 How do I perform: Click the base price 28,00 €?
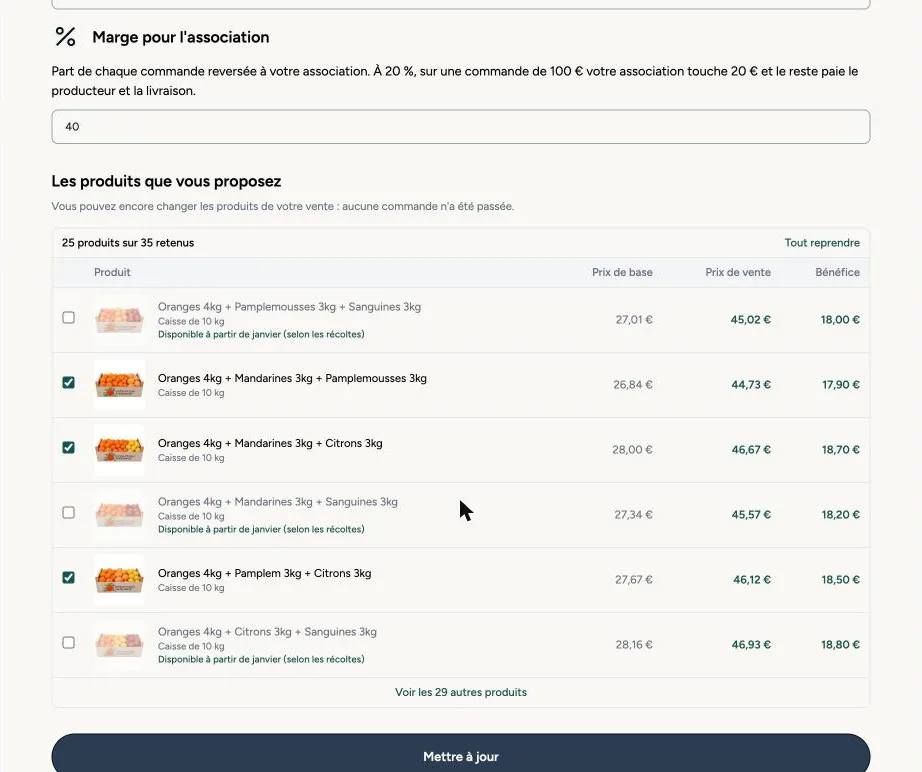click(632, 450)
